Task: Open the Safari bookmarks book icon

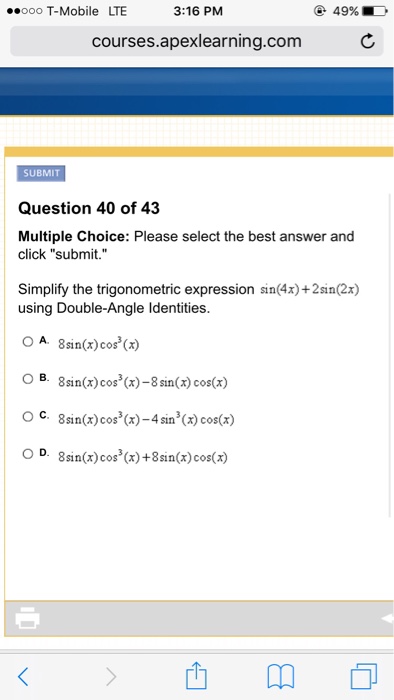Action: tap(281, 677)
